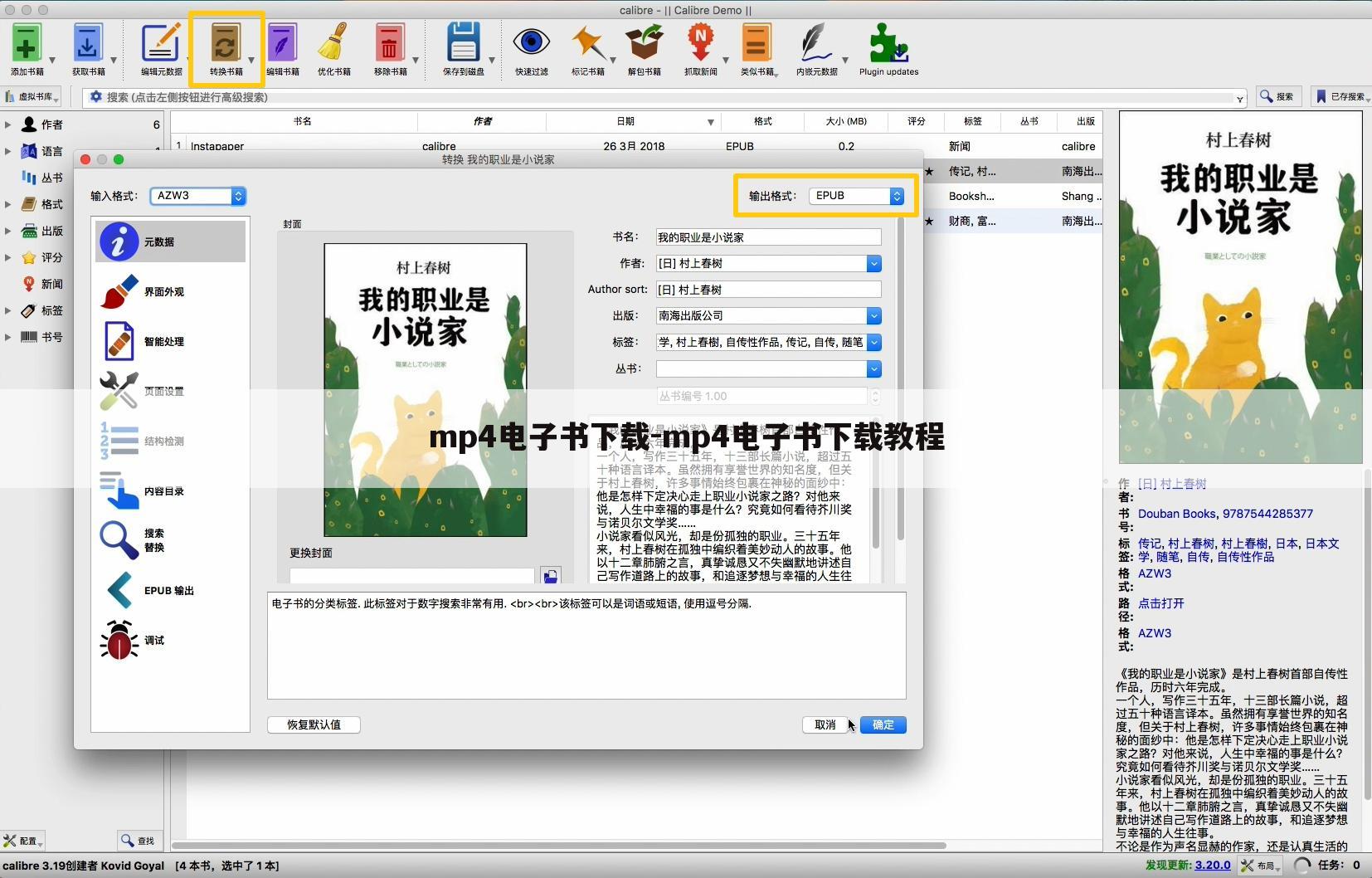Open the Input format AZW3 dropdown
1372x878 pixels.
(x=197, y=196)
